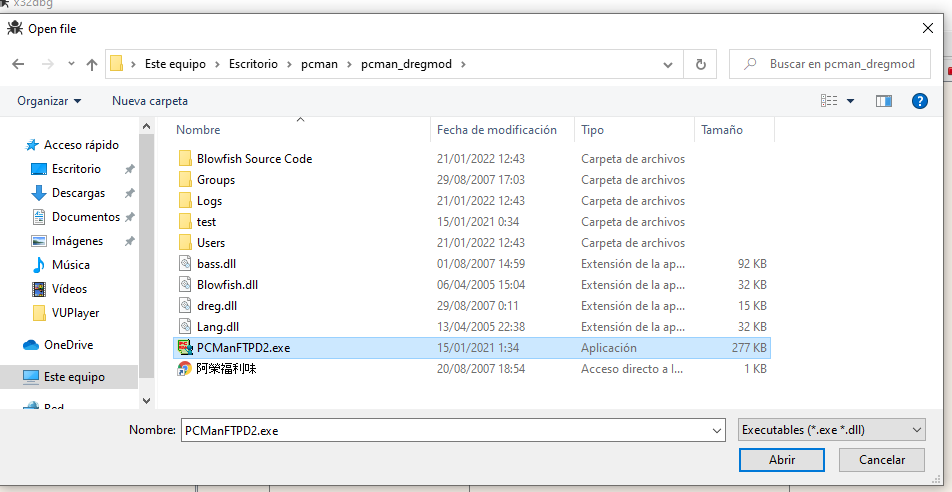This screenshot has width=952, height=492.
Task: Click the Aplicación type of PCManFTPD2.exe
Action: click(x=608, y=348)
